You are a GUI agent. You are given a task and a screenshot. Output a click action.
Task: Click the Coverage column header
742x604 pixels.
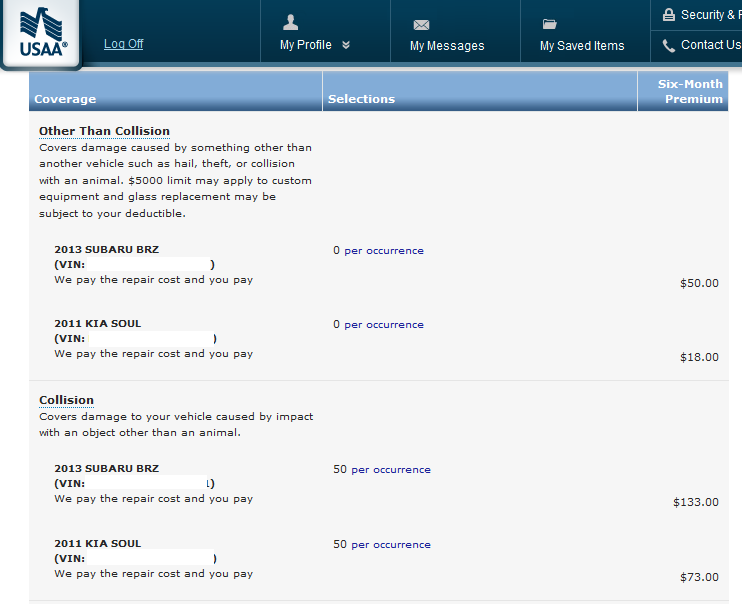point(176,91)
